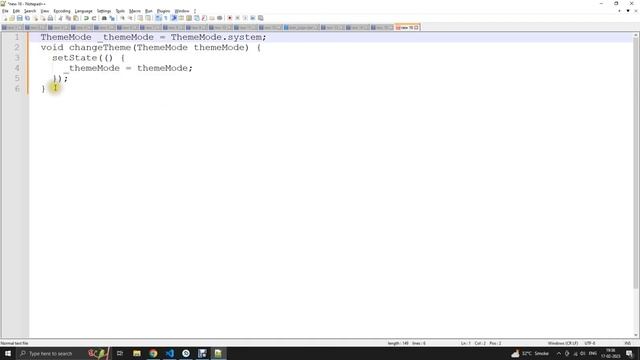The height and width of the screenshot is (360, 640).
Task: Click the Close All toolbar icon
Action: [x=43, y=18]
